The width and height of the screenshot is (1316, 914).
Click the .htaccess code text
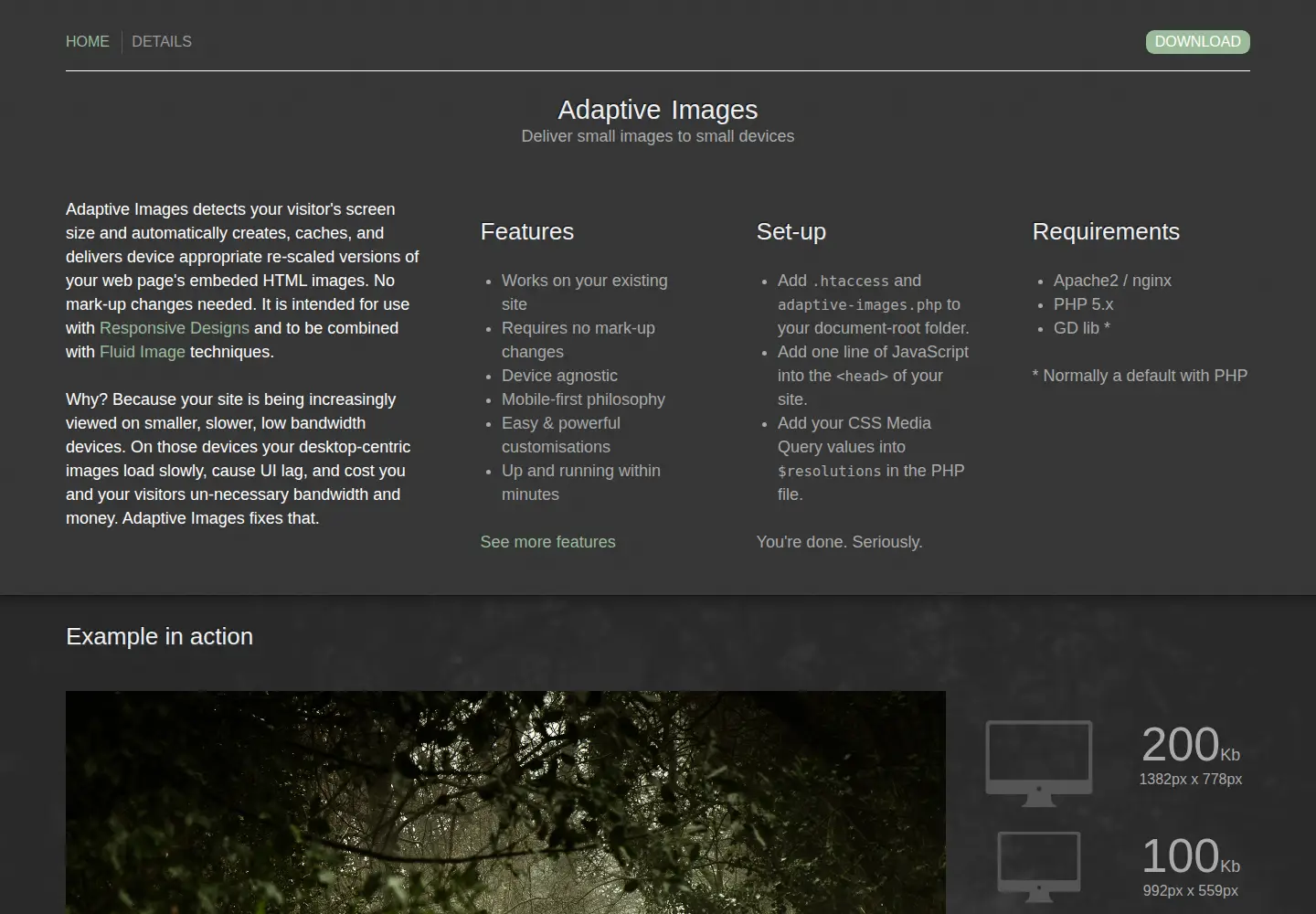(x=850, y=282)
